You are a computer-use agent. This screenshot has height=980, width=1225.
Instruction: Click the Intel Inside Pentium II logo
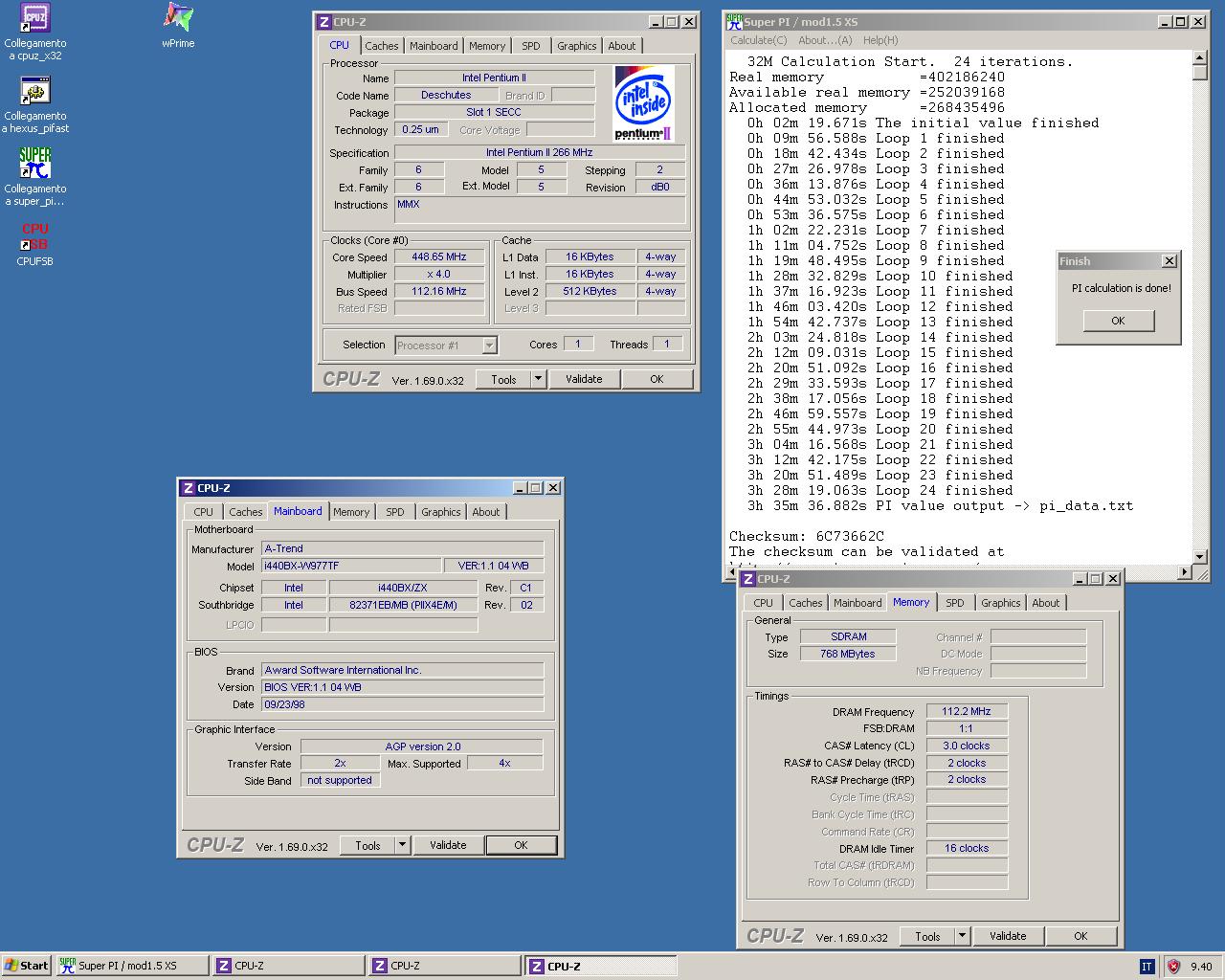point(644,103)
